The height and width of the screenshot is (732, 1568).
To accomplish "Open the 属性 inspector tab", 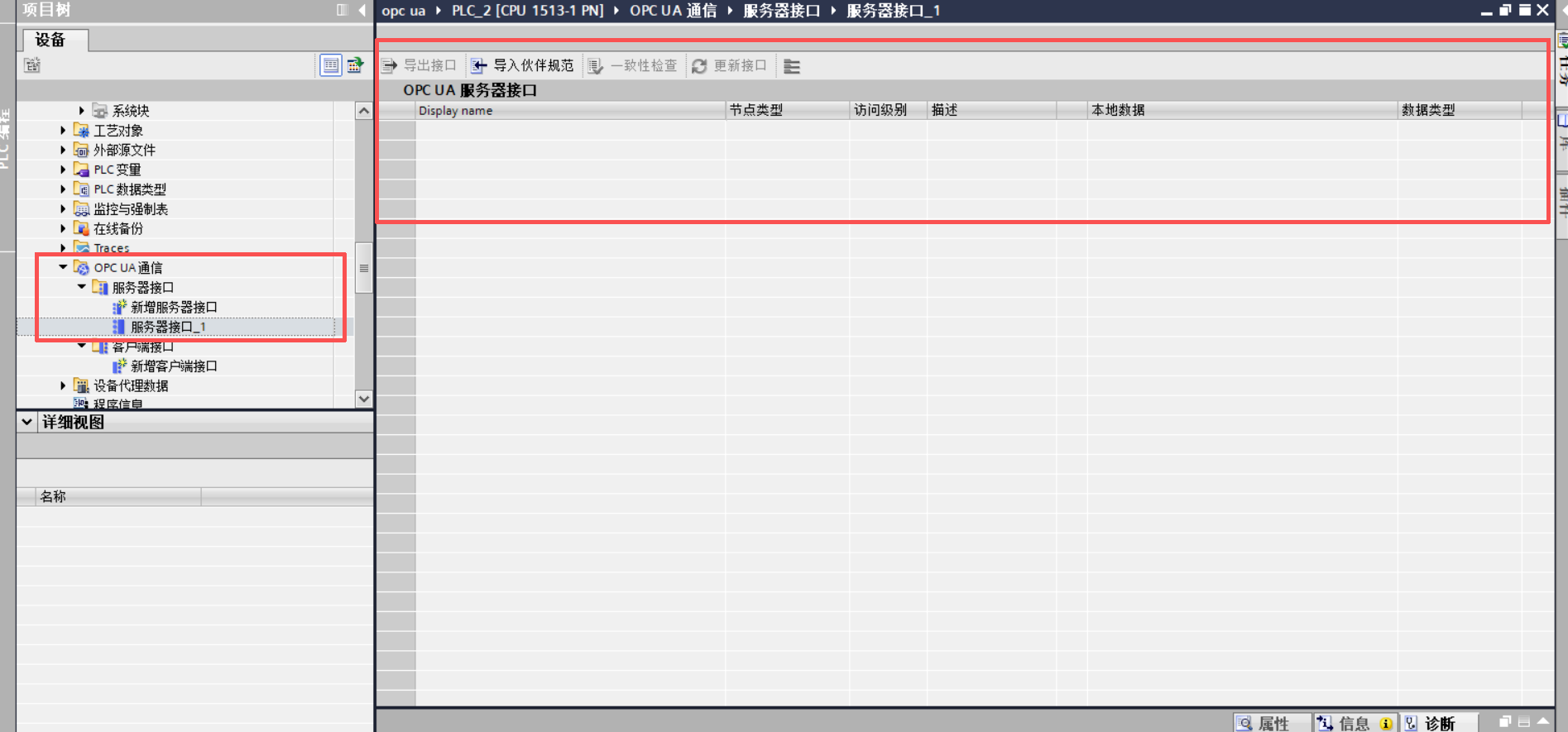I will click(x=1273, y=723).
